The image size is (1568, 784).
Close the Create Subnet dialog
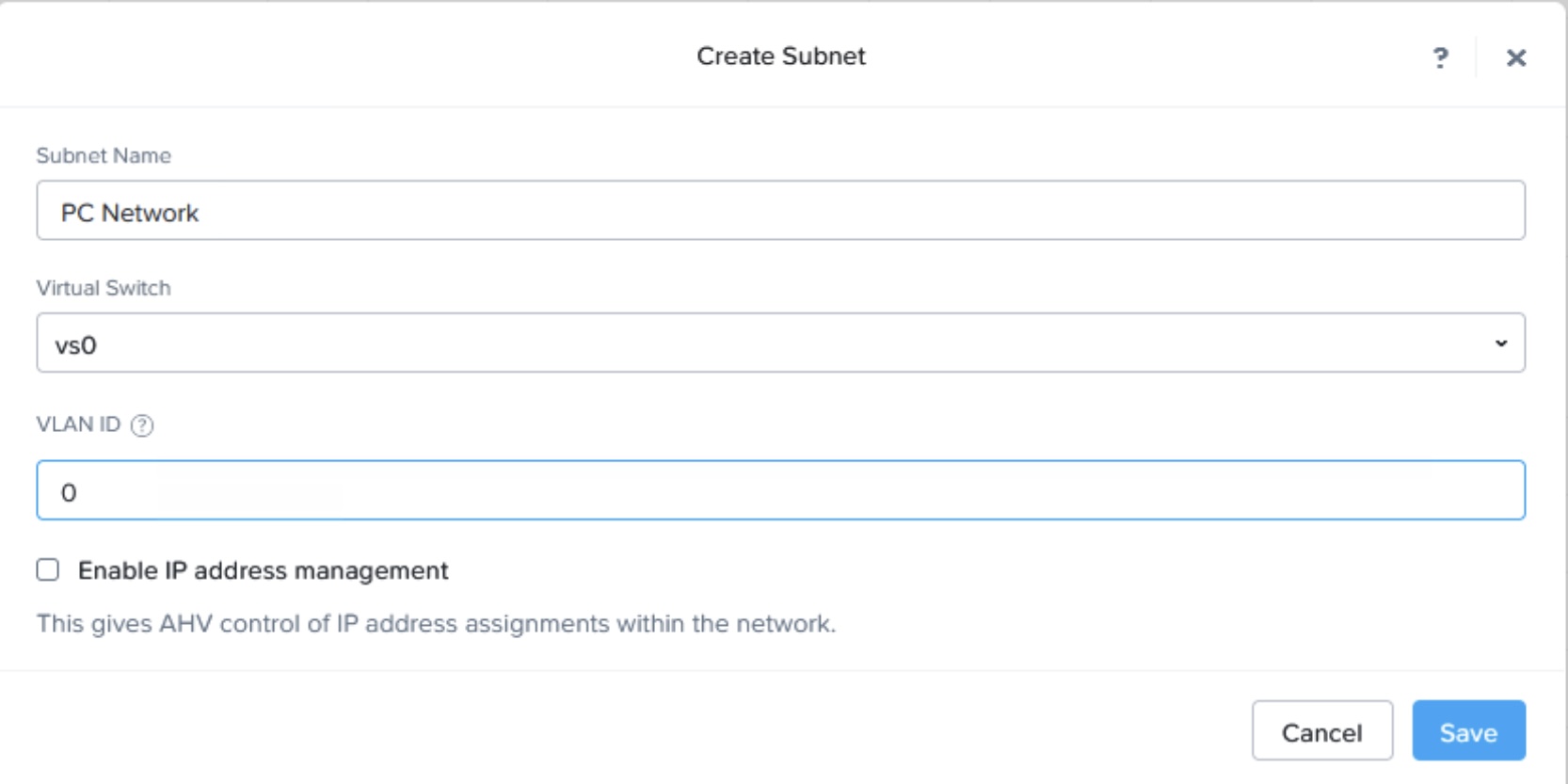click(x=1515, y=58)
